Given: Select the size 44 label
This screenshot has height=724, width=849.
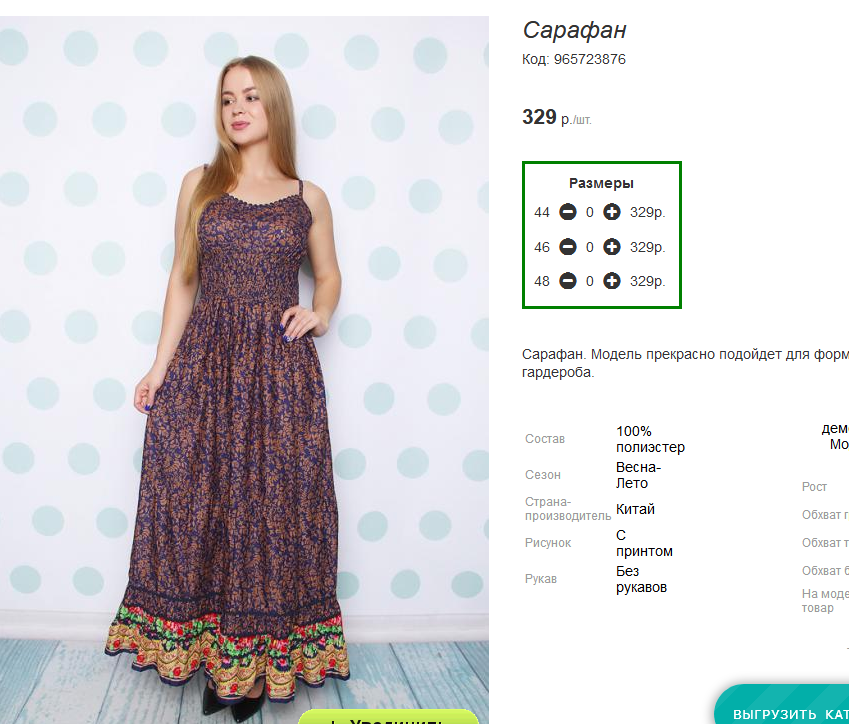Looking at the screenshot, I should [x=542, y=212].
